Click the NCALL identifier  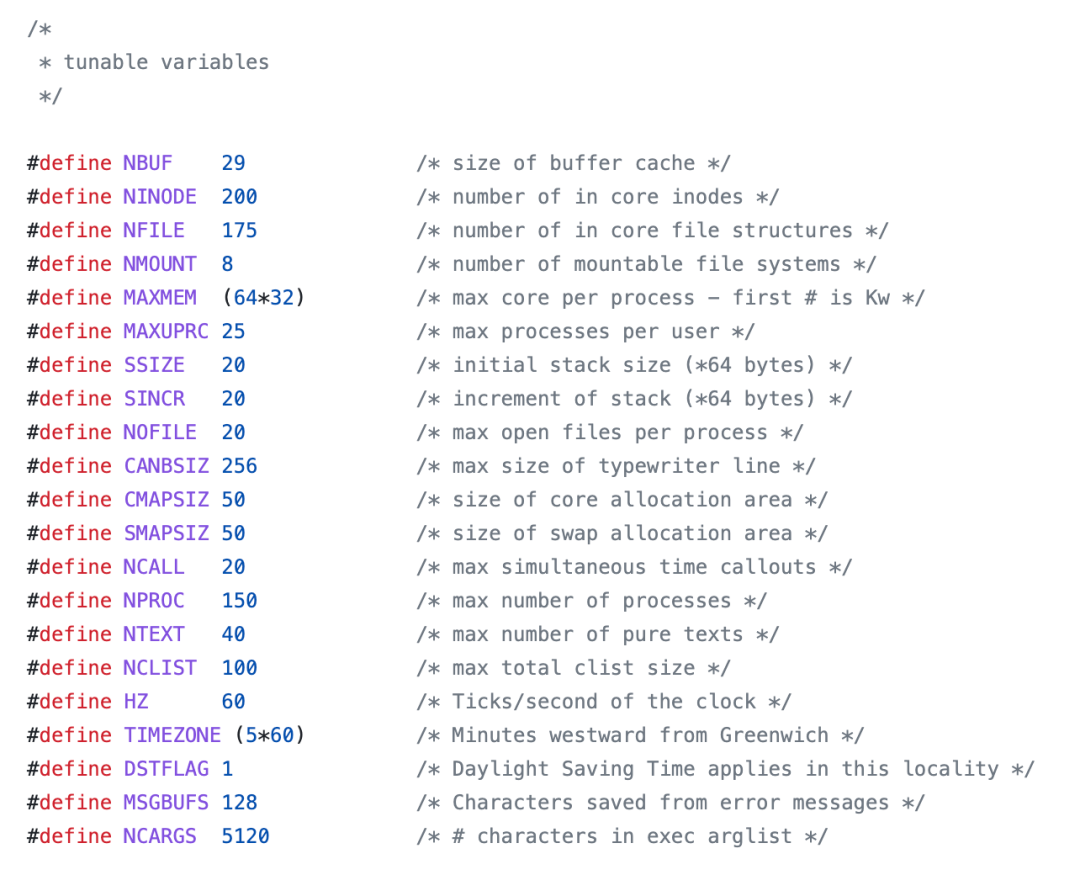154,567
